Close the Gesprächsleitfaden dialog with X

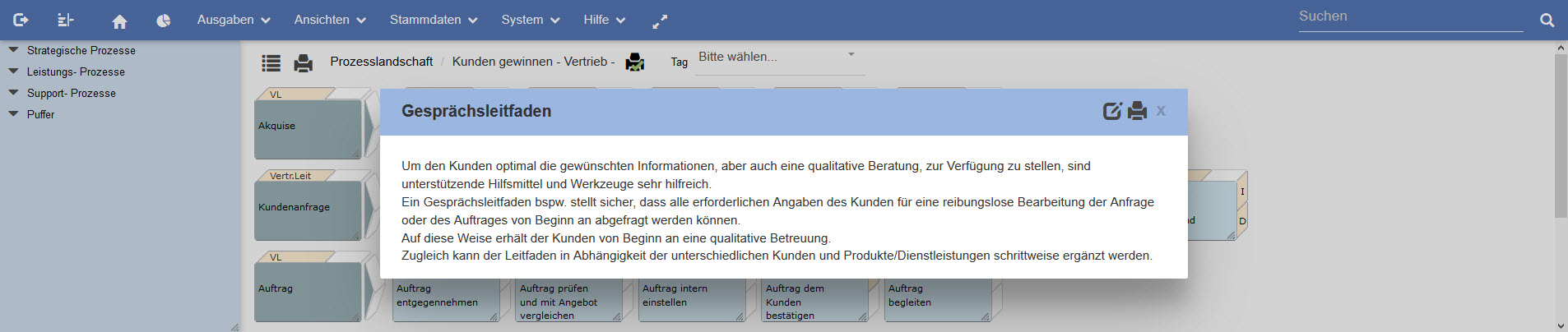(1161, 111)
